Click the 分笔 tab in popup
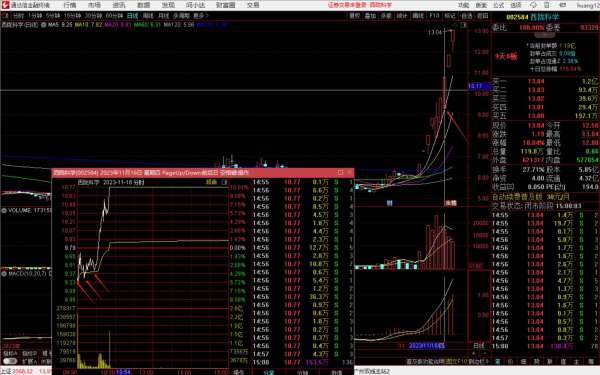Image resolution: width=600 pixels, height=375 pixels. [x=269, y=372]
